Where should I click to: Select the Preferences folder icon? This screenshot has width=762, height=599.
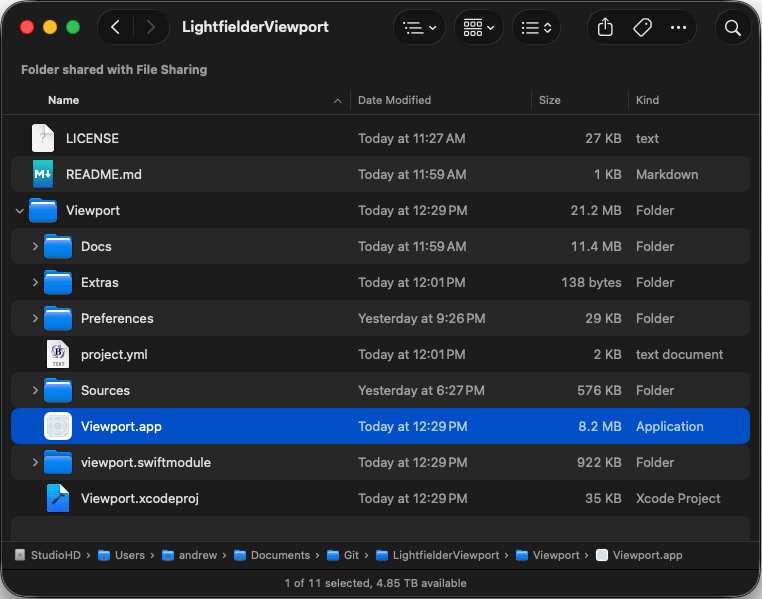58,318
